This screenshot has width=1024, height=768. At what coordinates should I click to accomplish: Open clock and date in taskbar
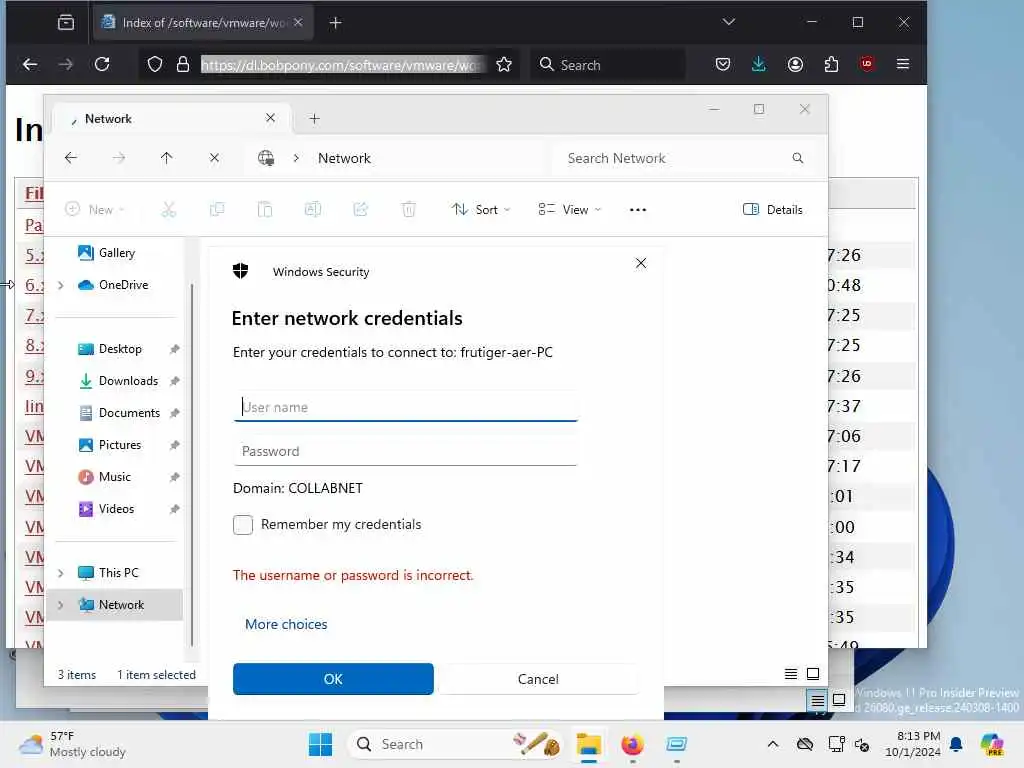pyautogui.click(x=912, y=744)
